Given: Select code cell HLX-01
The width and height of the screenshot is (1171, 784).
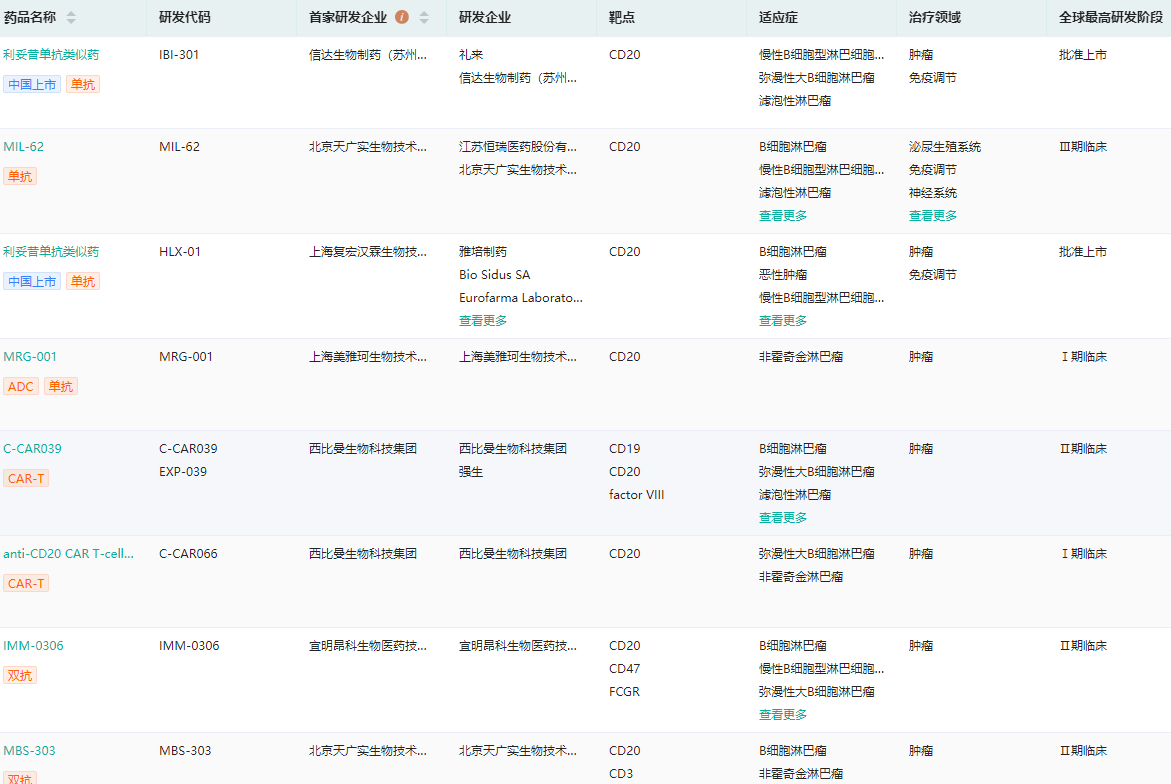Looking at the screenshot, I should point(180,252).
